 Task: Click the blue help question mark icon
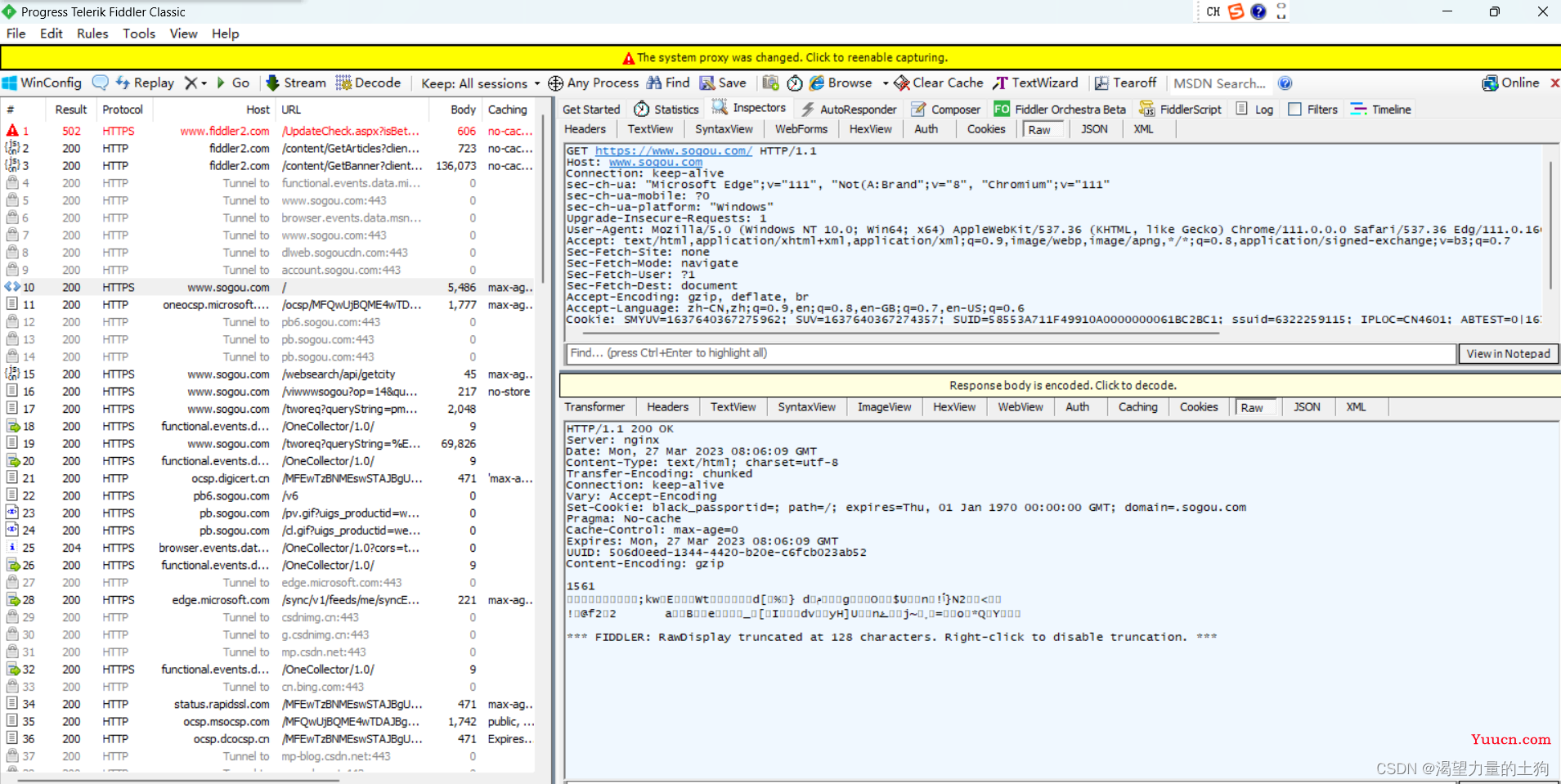pyautogui.click(x=1285, y=83)
